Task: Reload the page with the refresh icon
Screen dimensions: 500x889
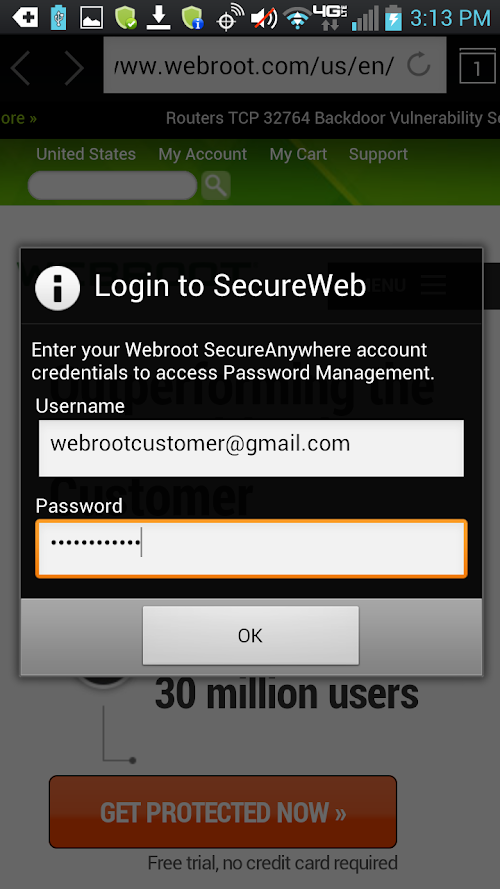Action: tap(419, 66)
